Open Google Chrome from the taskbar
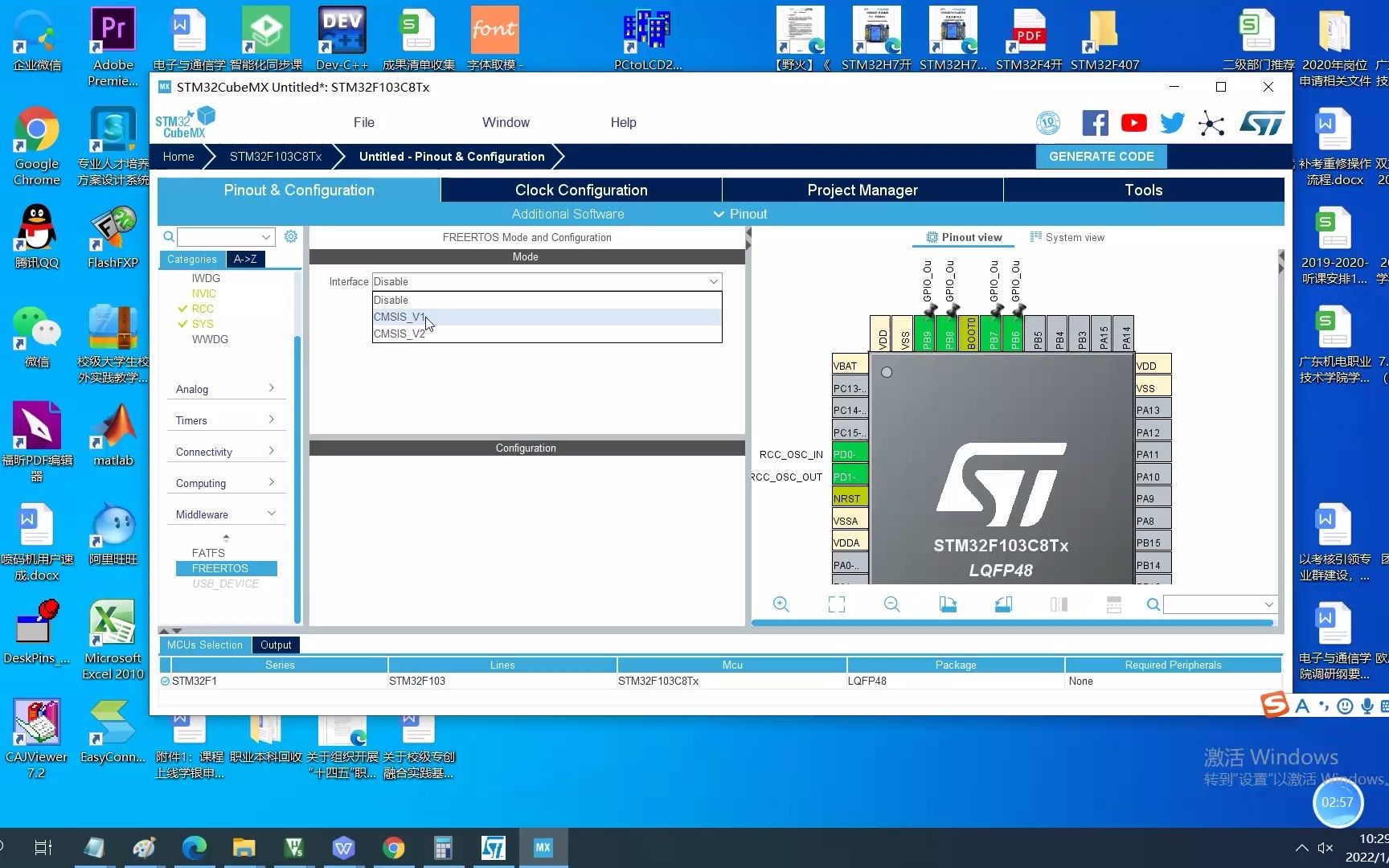Viewport: 1389px width, 868px height. pyautogui.click(x=393, y=848)
